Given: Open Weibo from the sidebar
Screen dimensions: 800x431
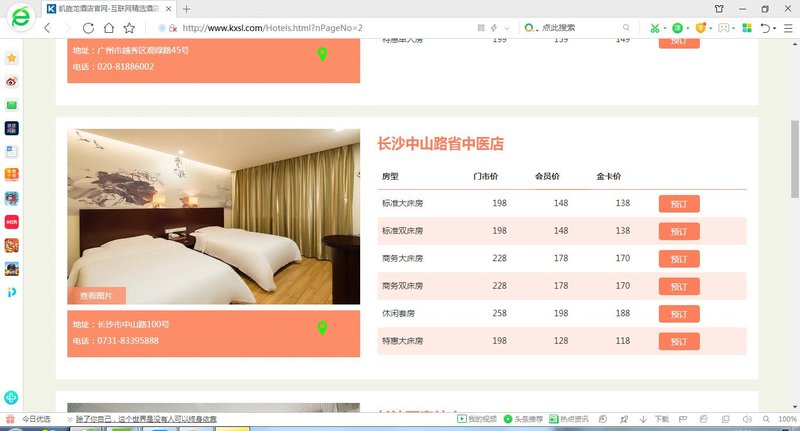Looking at the screenshot, I should pos(11,82).
